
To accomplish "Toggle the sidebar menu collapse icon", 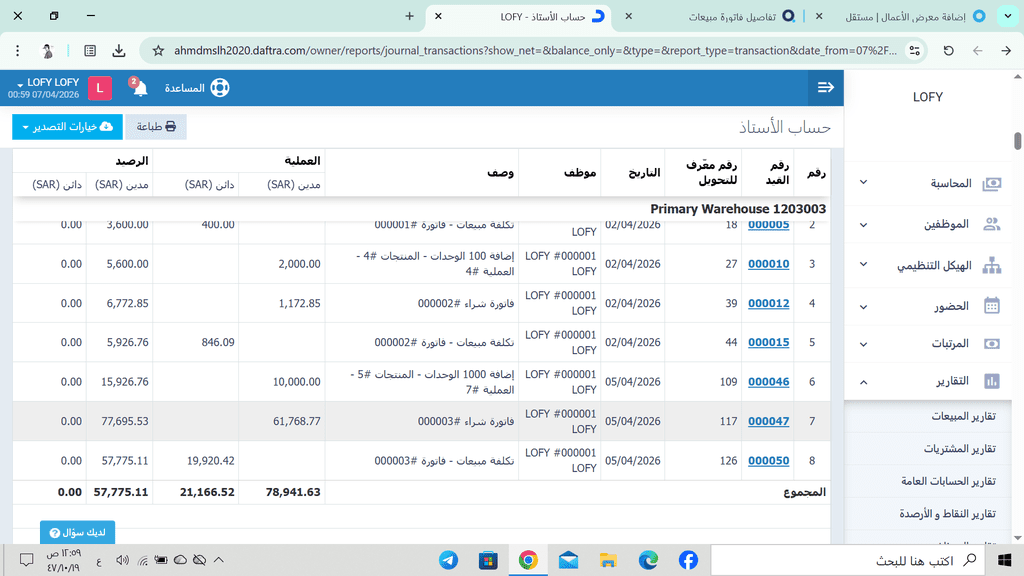I will click(x=825, y=88).
